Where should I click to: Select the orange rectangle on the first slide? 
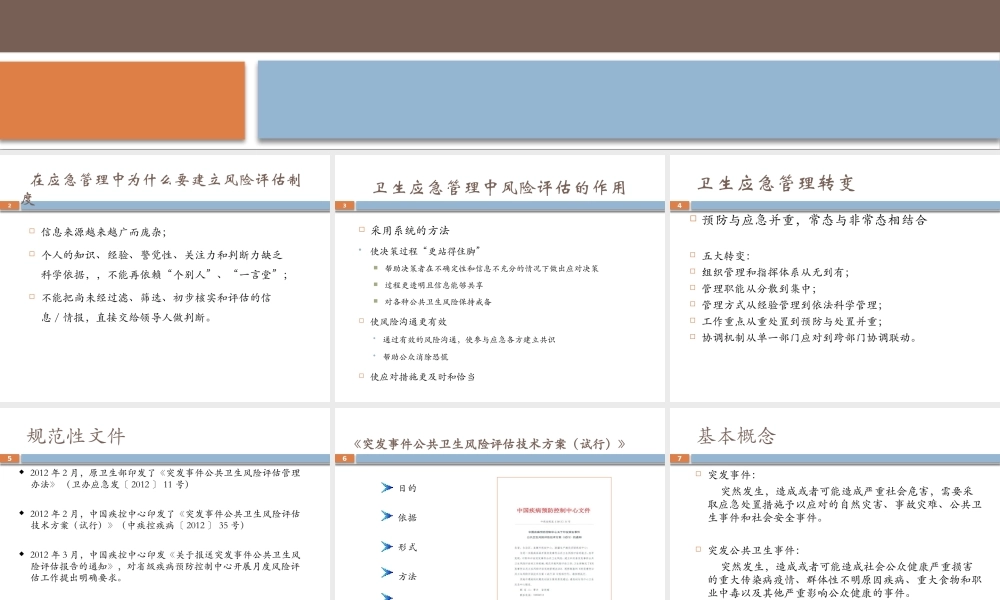122,100
